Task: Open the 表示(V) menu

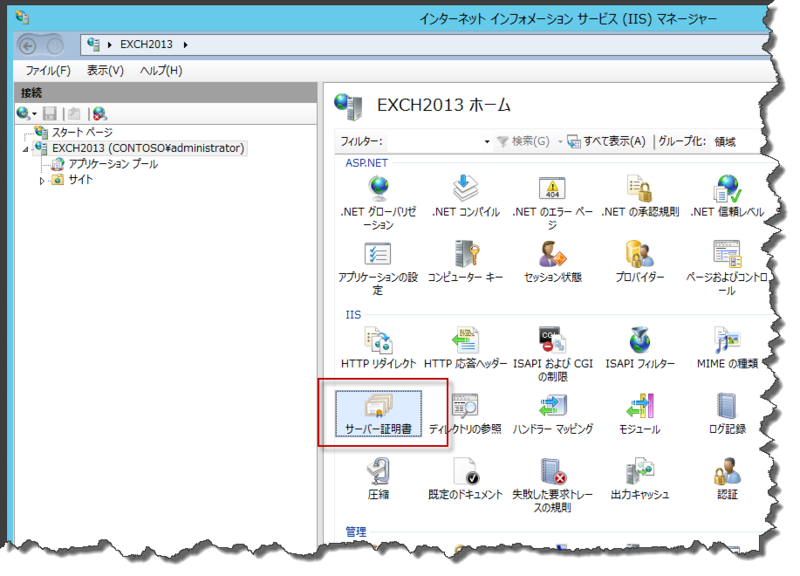Action: [105, 70]
